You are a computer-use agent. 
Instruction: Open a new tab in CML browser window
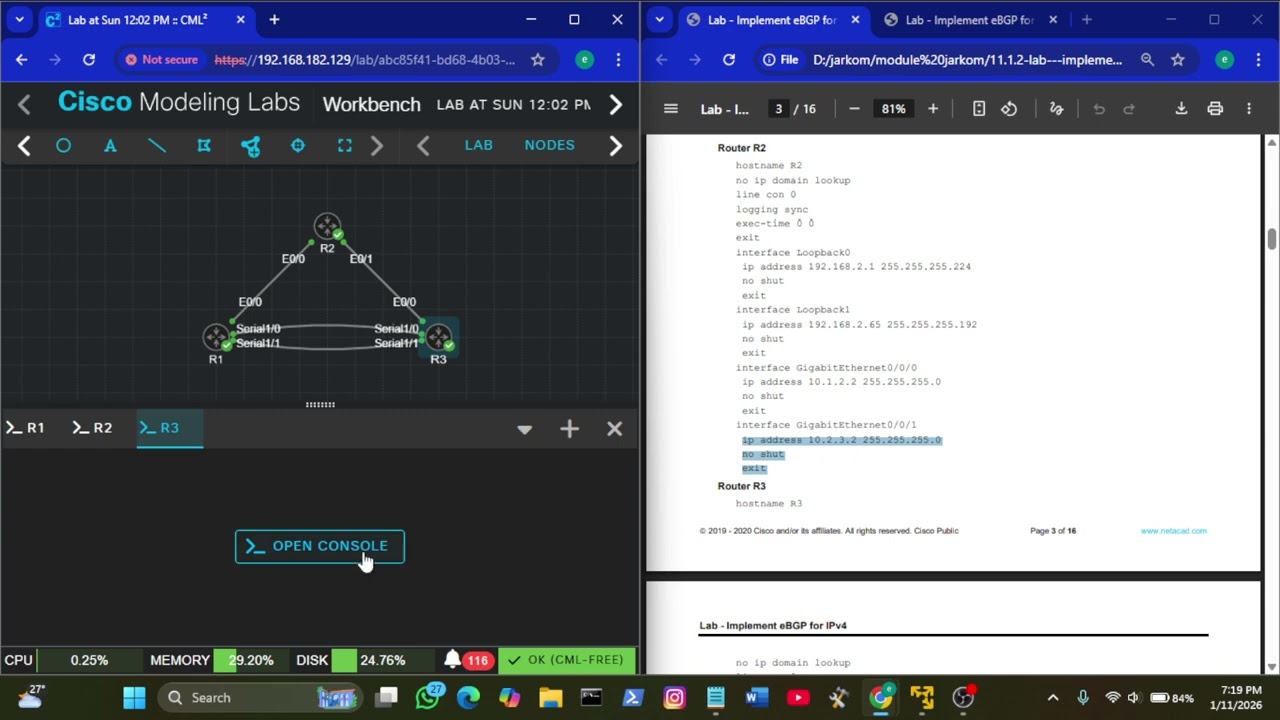[274, 19]
